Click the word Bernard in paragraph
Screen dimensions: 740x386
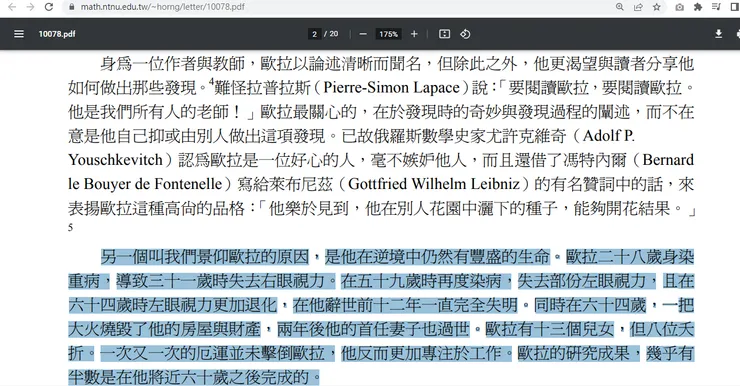pos(668,160)
